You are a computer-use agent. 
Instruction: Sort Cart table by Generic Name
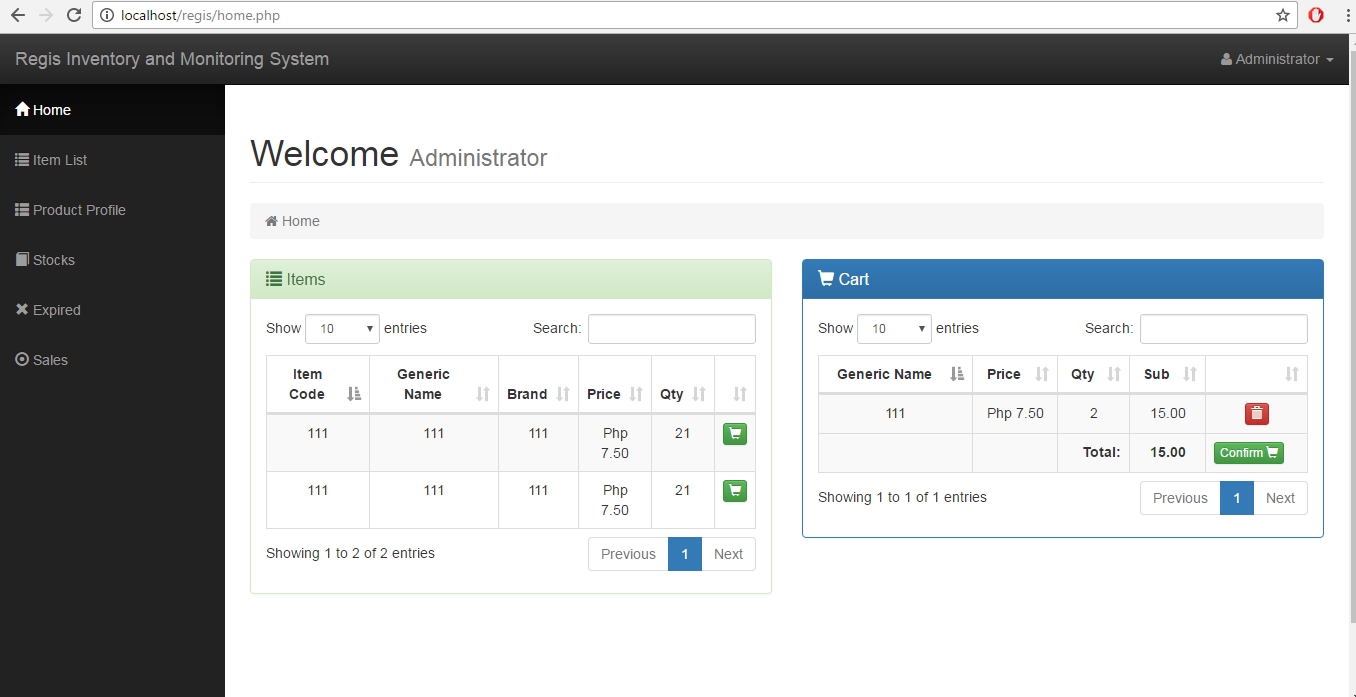tap(895, 374)
